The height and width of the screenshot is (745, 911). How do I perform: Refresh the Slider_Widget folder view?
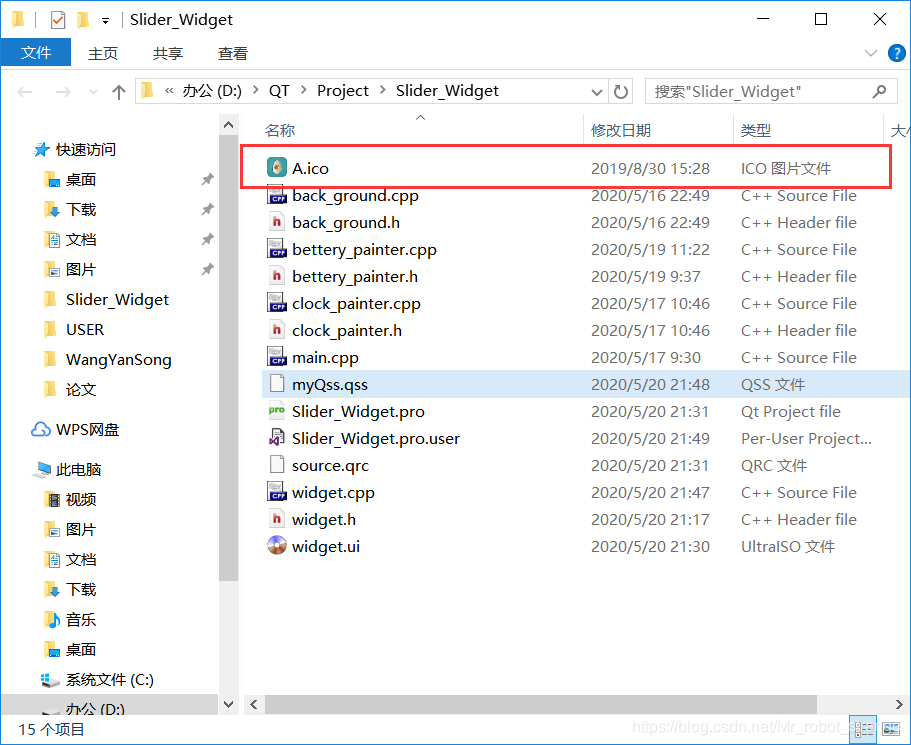pyautogui.click(x=621, y=91)
